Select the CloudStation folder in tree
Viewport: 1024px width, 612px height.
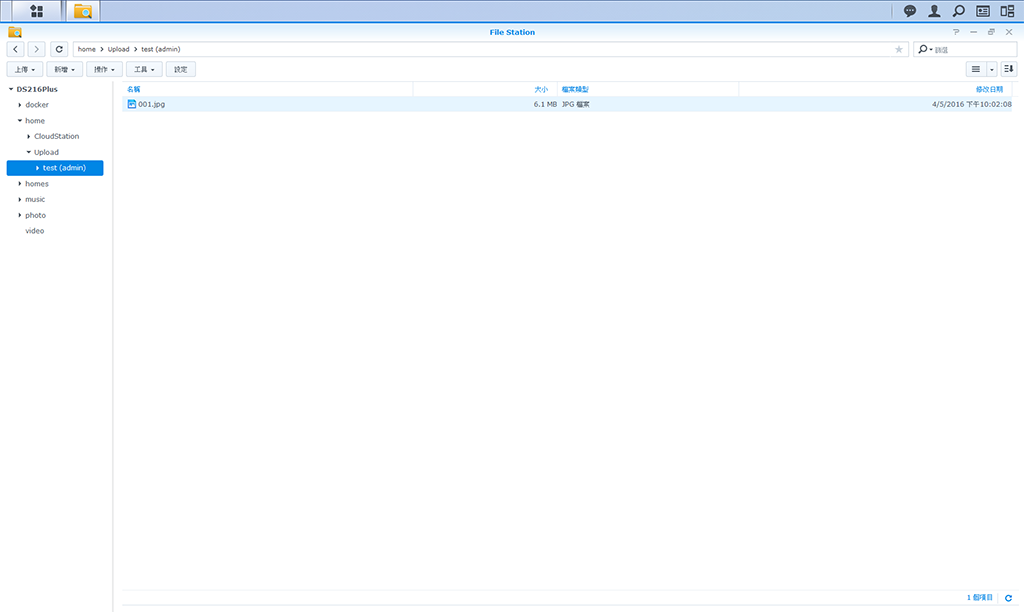pos(56,137)
